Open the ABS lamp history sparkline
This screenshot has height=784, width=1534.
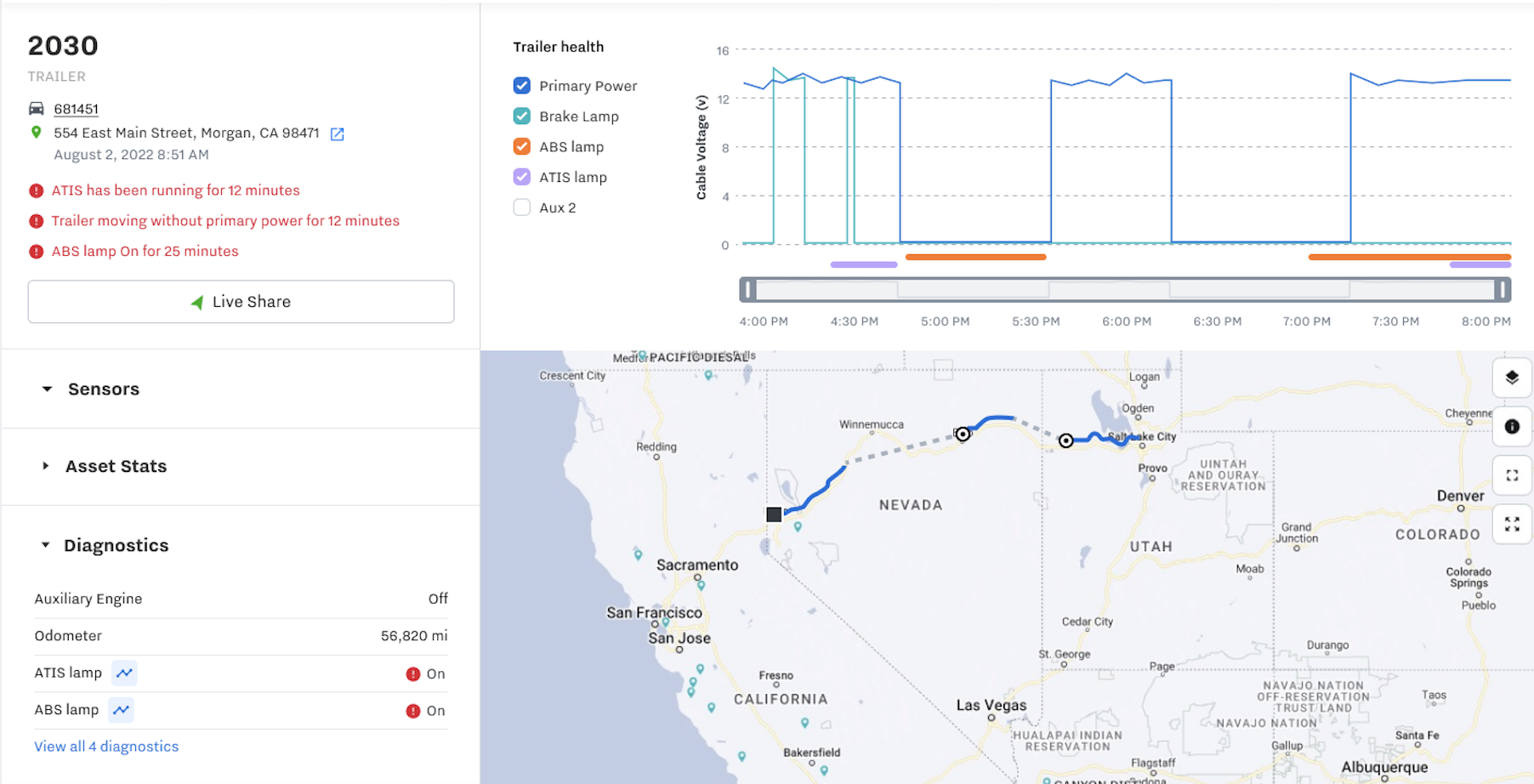[x=121, y=710]
